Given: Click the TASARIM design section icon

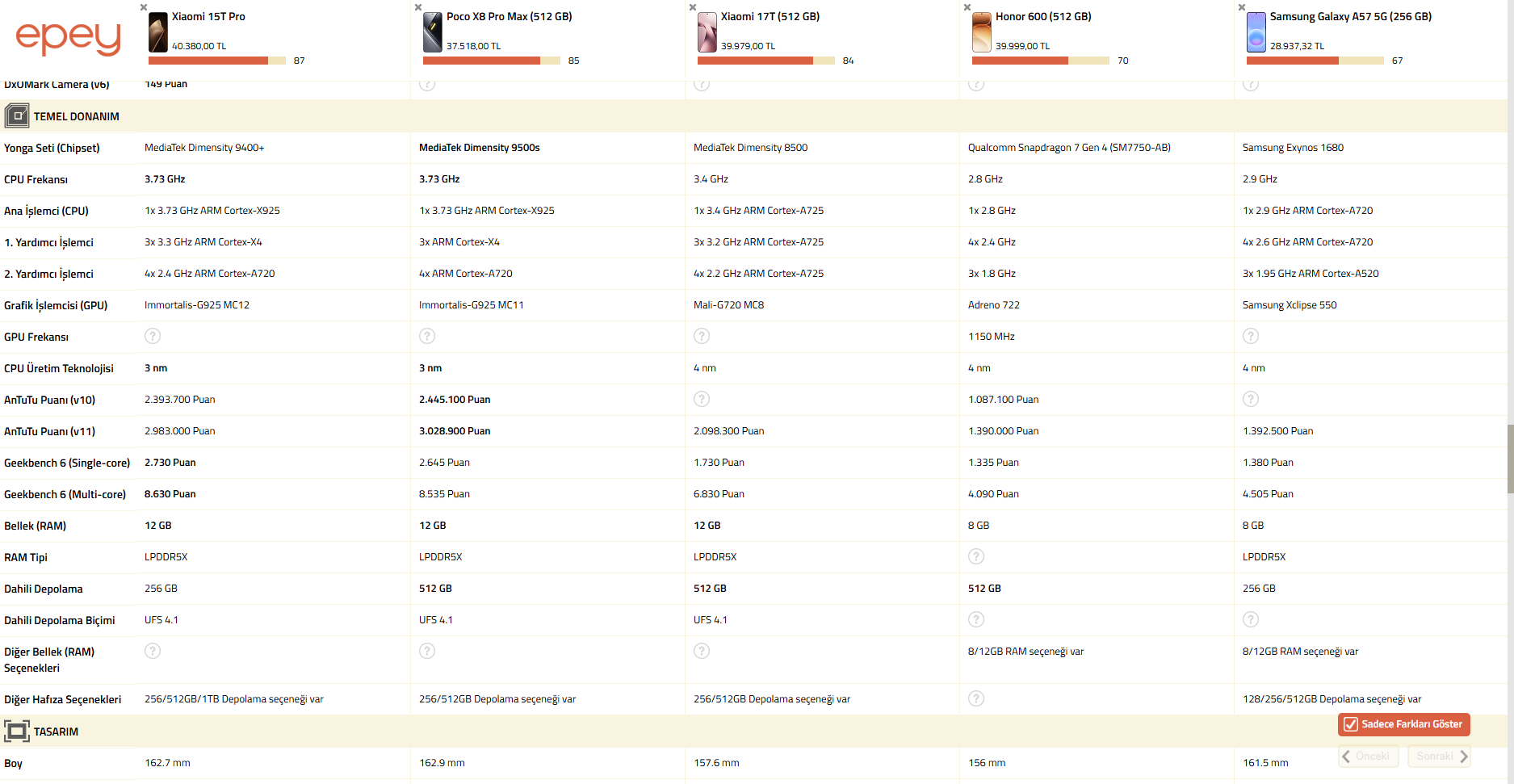Looking at the screenshot, I should point(17,732).
